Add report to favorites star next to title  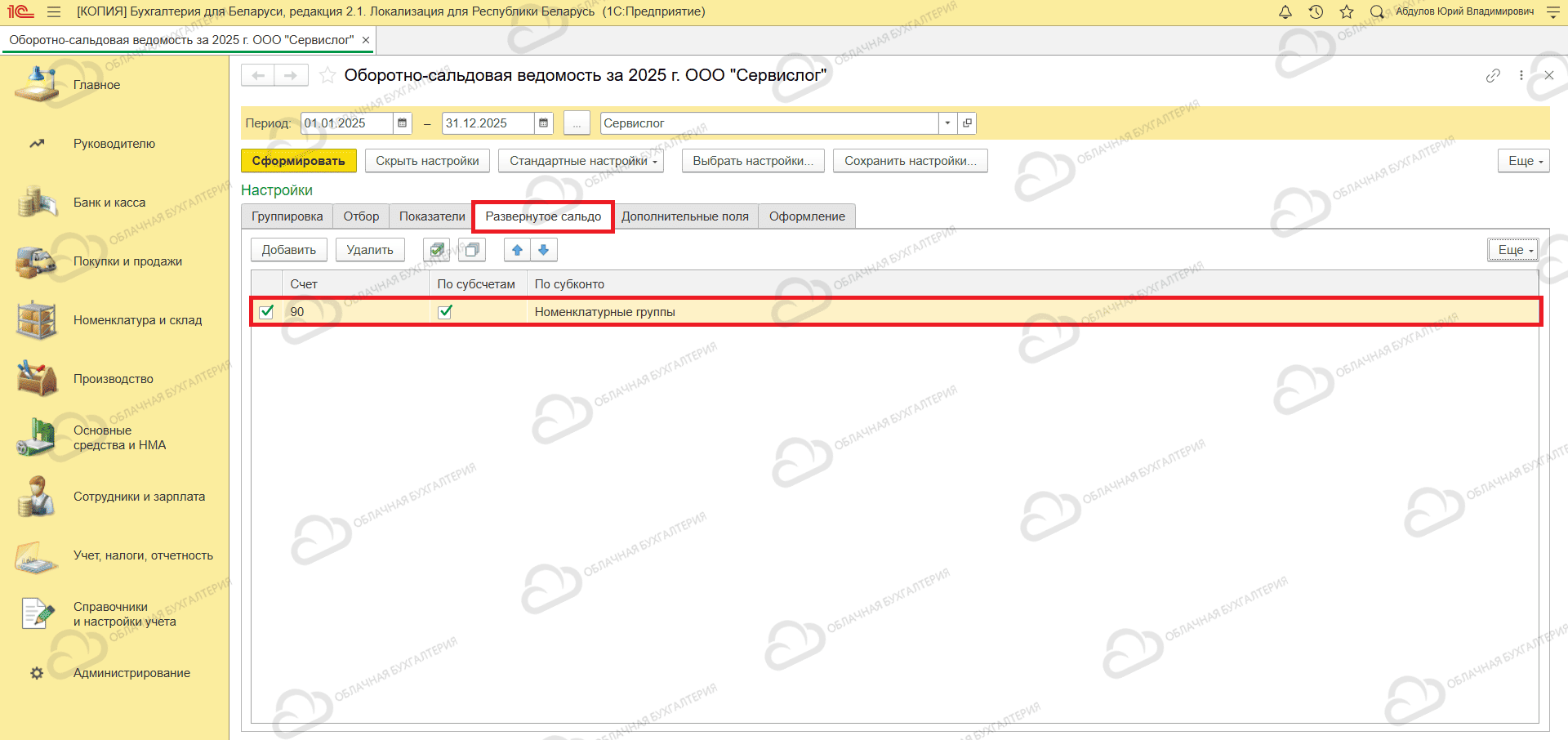tap(327, 75)
